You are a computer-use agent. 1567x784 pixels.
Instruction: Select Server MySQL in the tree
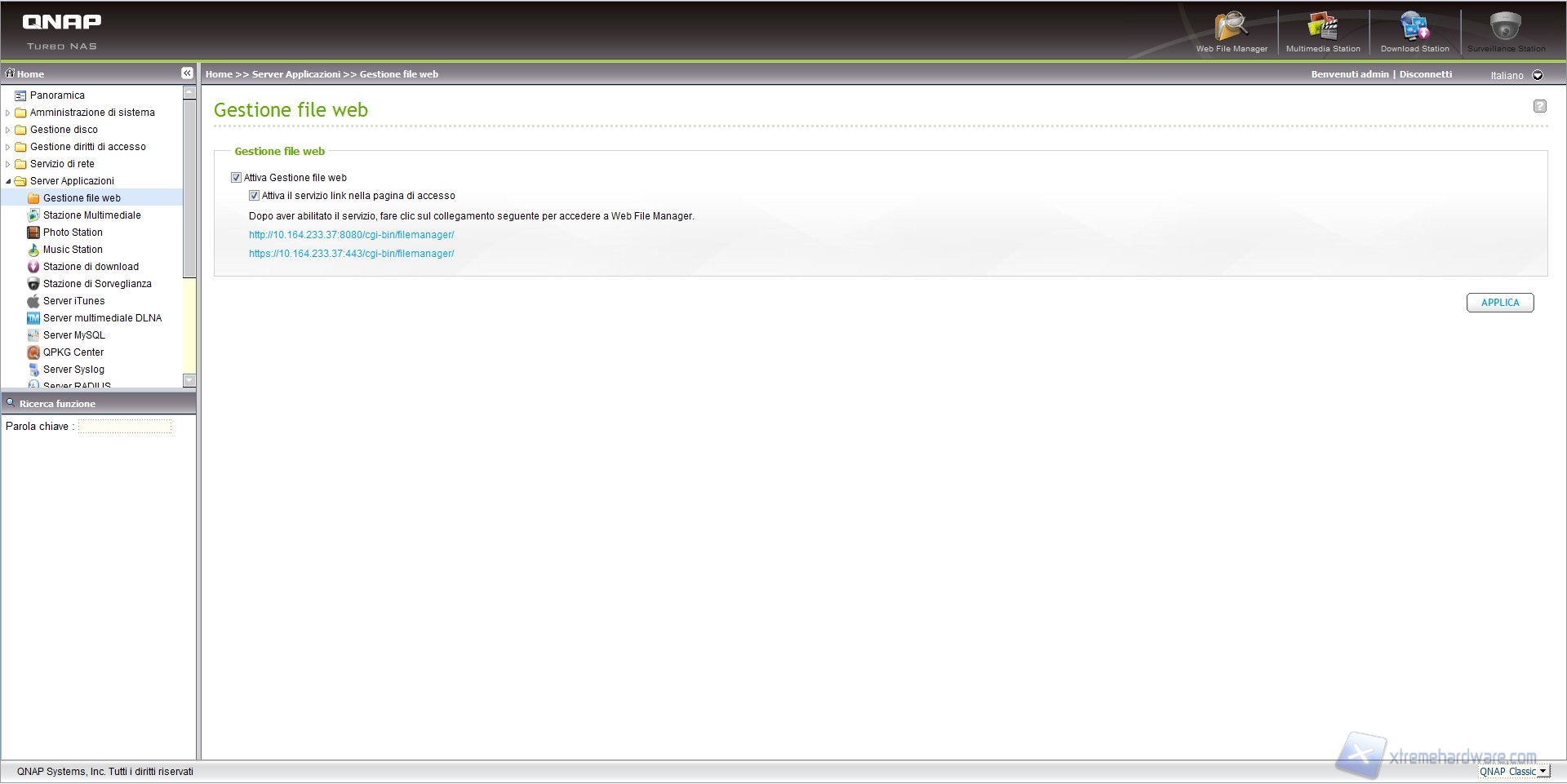coord(73,335)
